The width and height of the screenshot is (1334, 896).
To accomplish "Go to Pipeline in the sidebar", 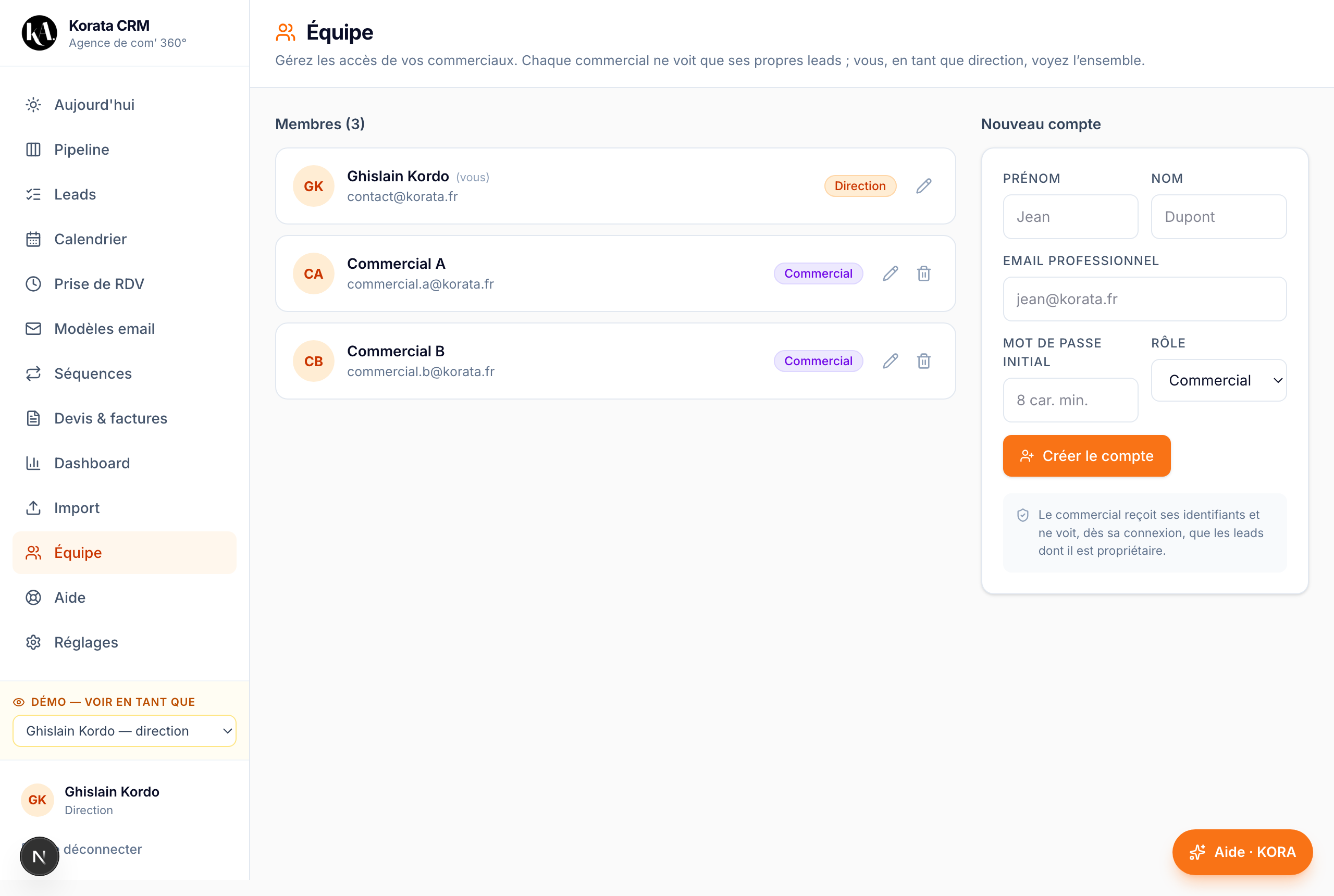I will 124,149.
